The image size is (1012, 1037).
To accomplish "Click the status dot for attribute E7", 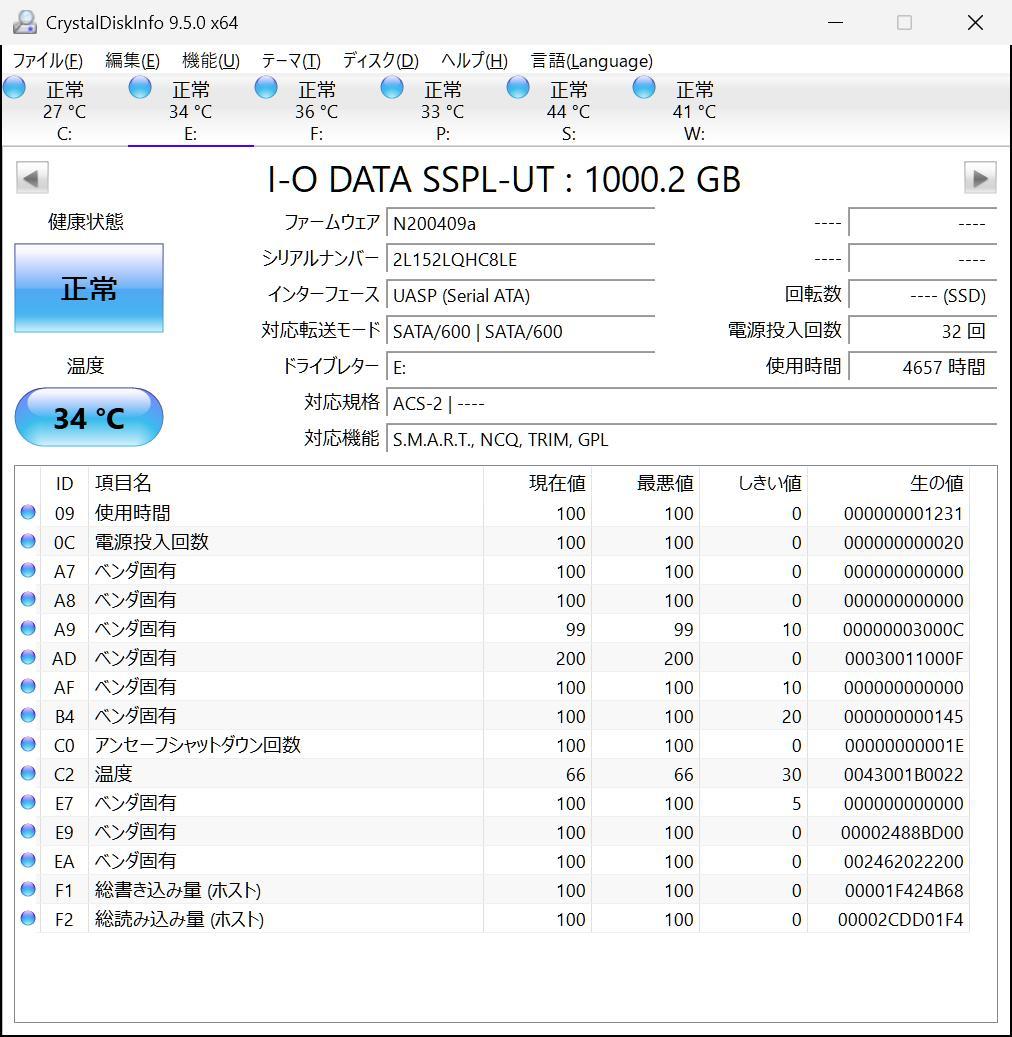I will [x=28, y=802].
